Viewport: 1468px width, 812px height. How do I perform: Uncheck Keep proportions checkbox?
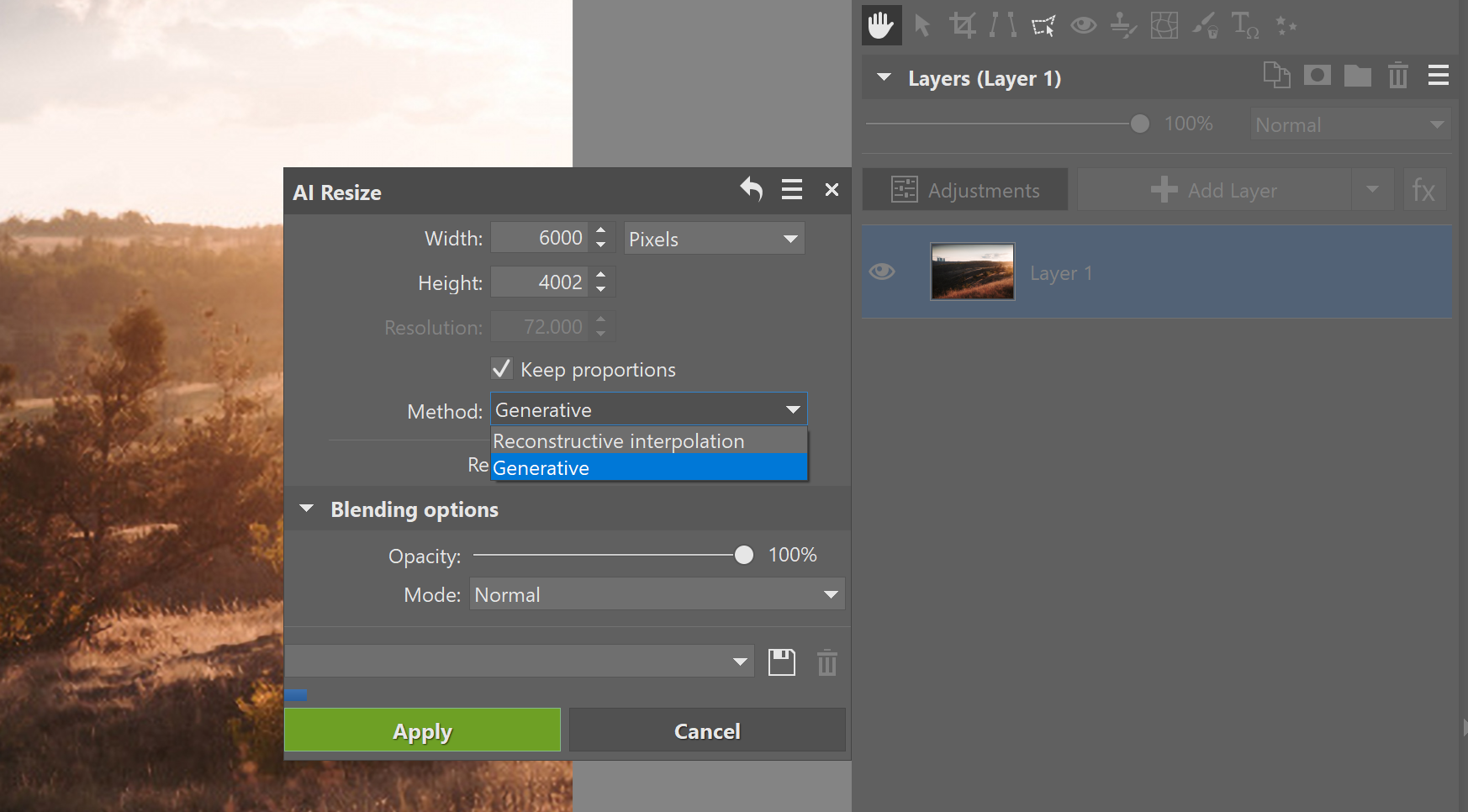click(502, 369)
